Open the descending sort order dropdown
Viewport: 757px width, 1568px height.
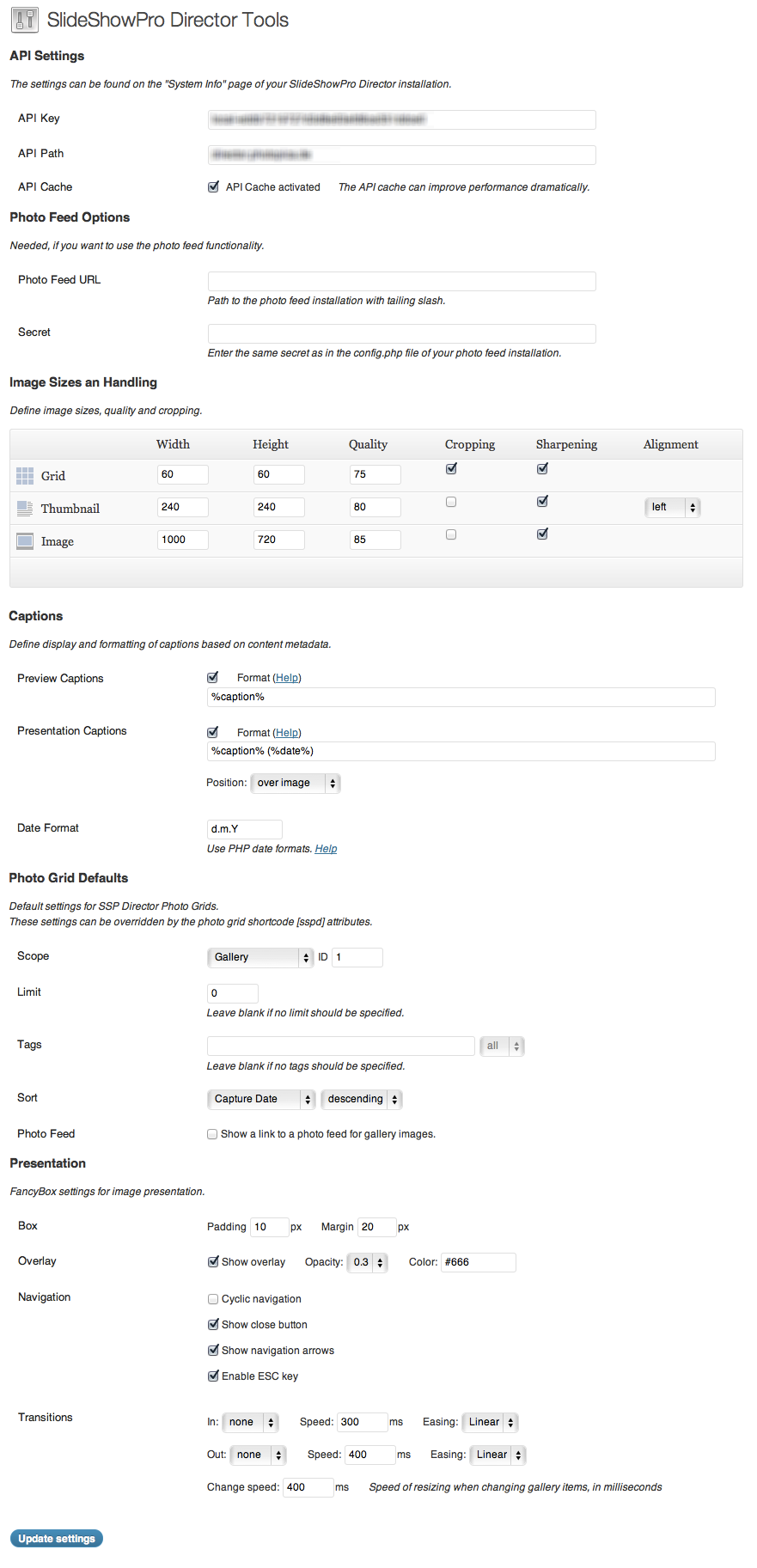tap(362, 1099)
